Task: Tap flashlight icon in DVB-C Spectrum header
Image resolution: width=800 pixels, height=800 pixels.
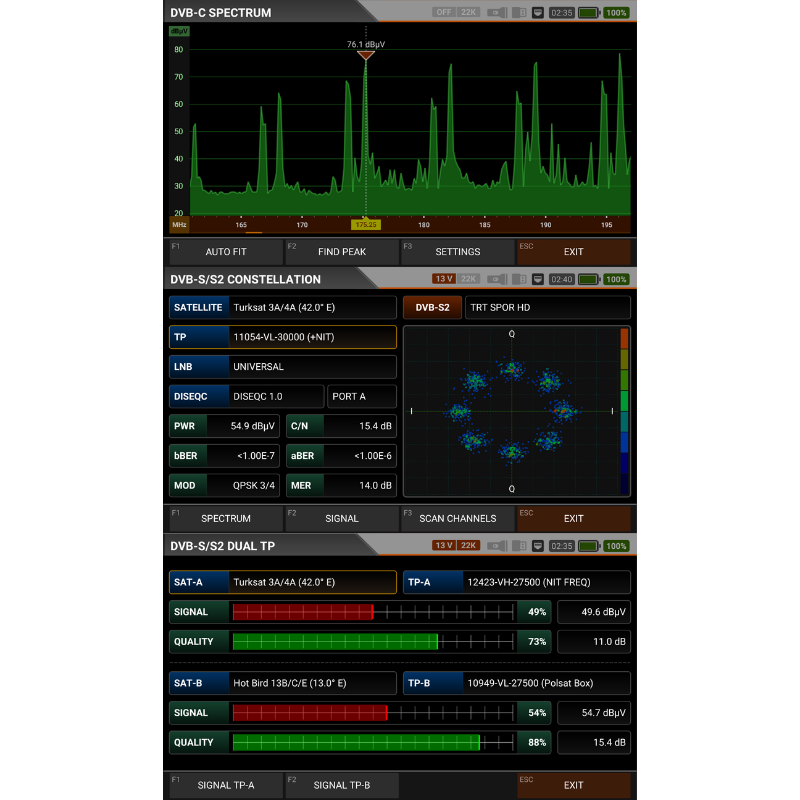Action: [x=497, y=13]
